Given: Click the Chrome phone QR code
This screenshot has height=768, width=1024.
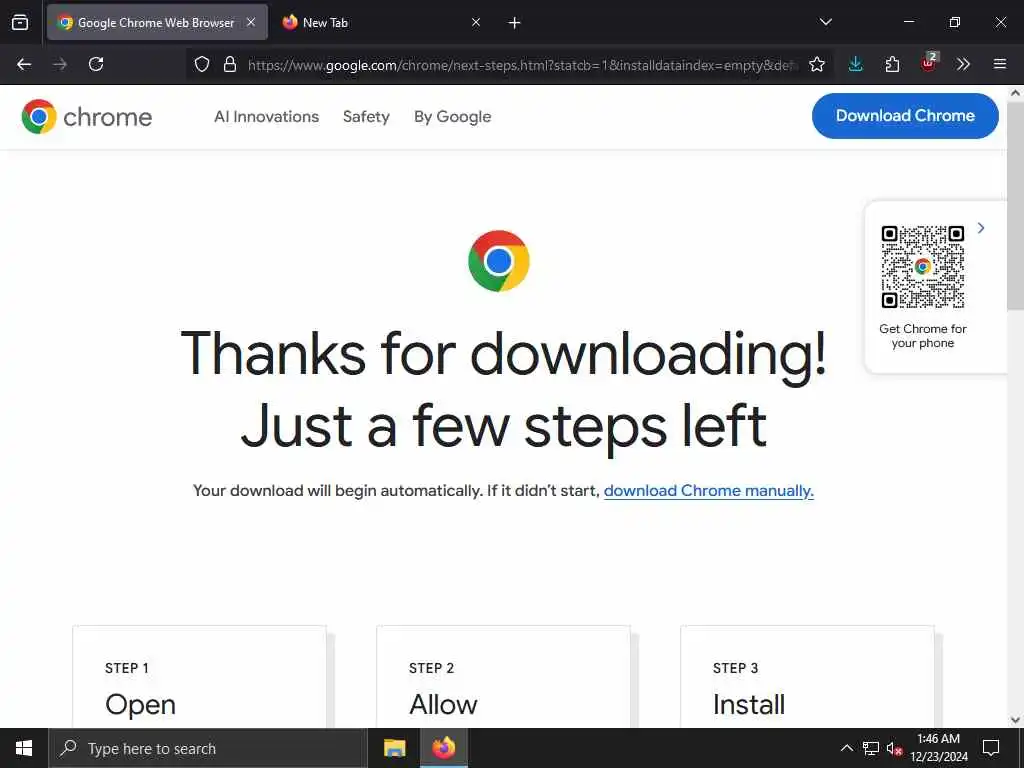Looking at the screenshot, I should 923,266.
